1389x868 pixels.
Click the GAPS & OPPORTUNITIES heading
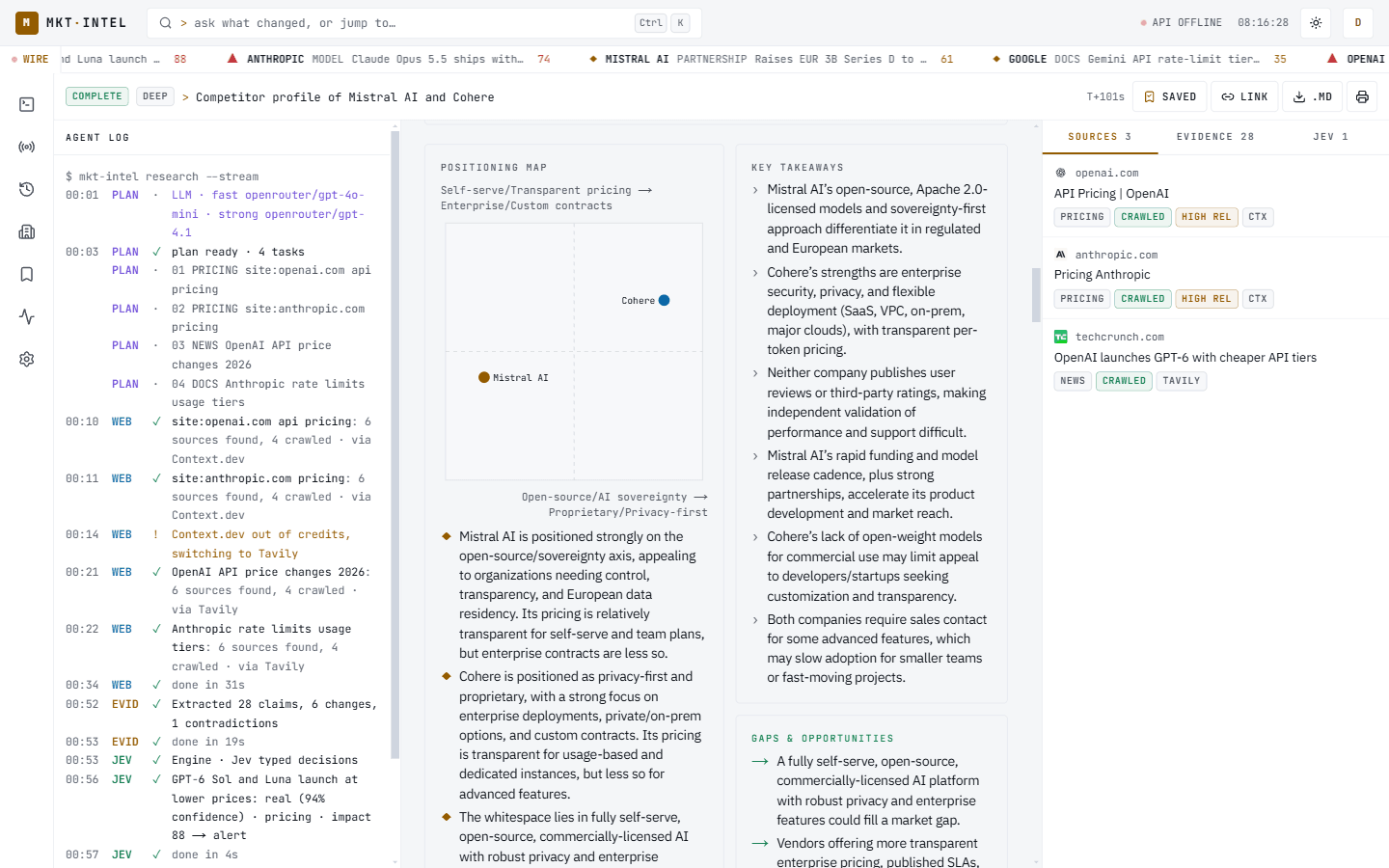pyautogui.click(x=823, y=739)
